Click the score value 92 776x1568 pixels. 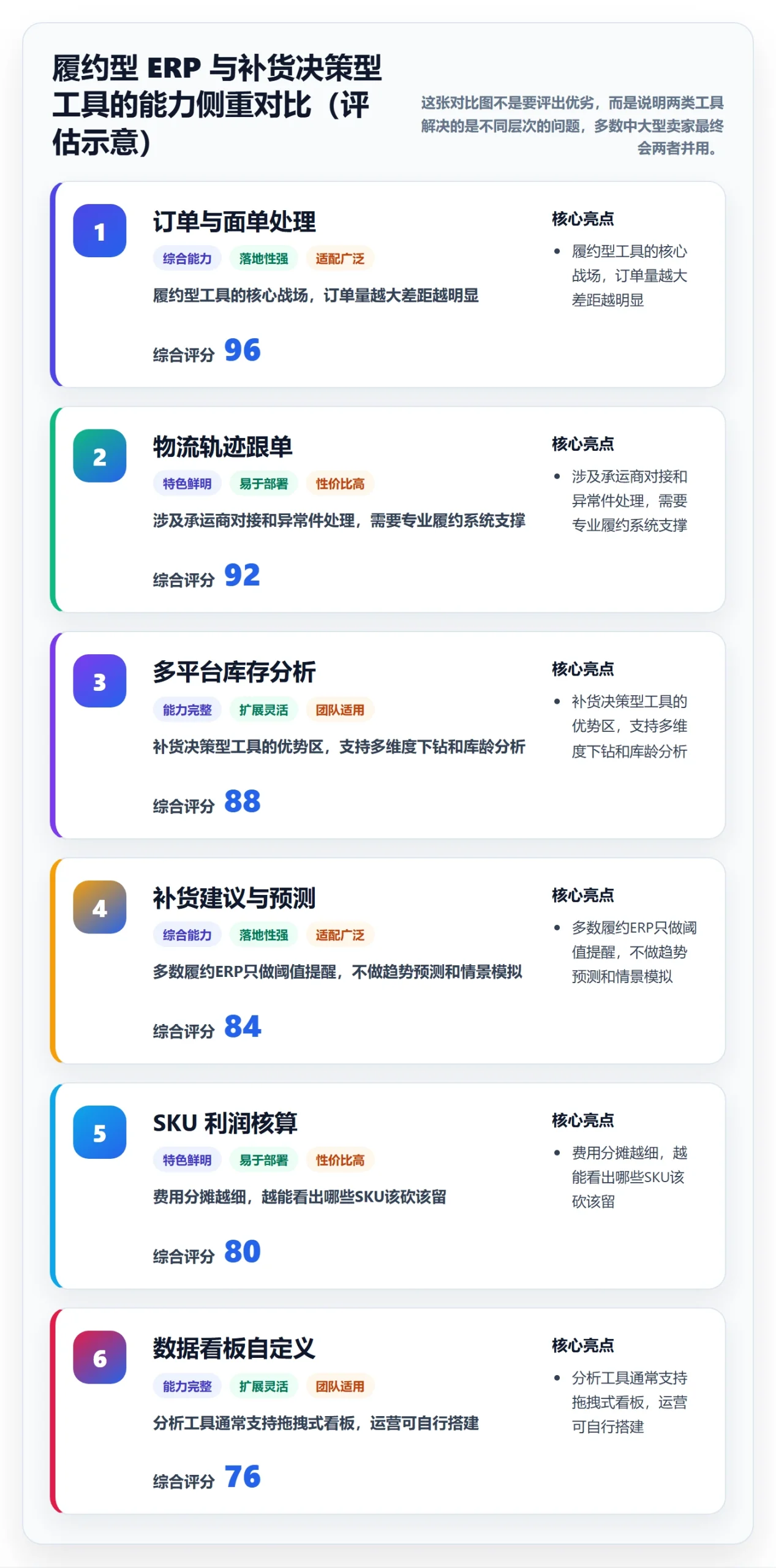tap(243, 576)
